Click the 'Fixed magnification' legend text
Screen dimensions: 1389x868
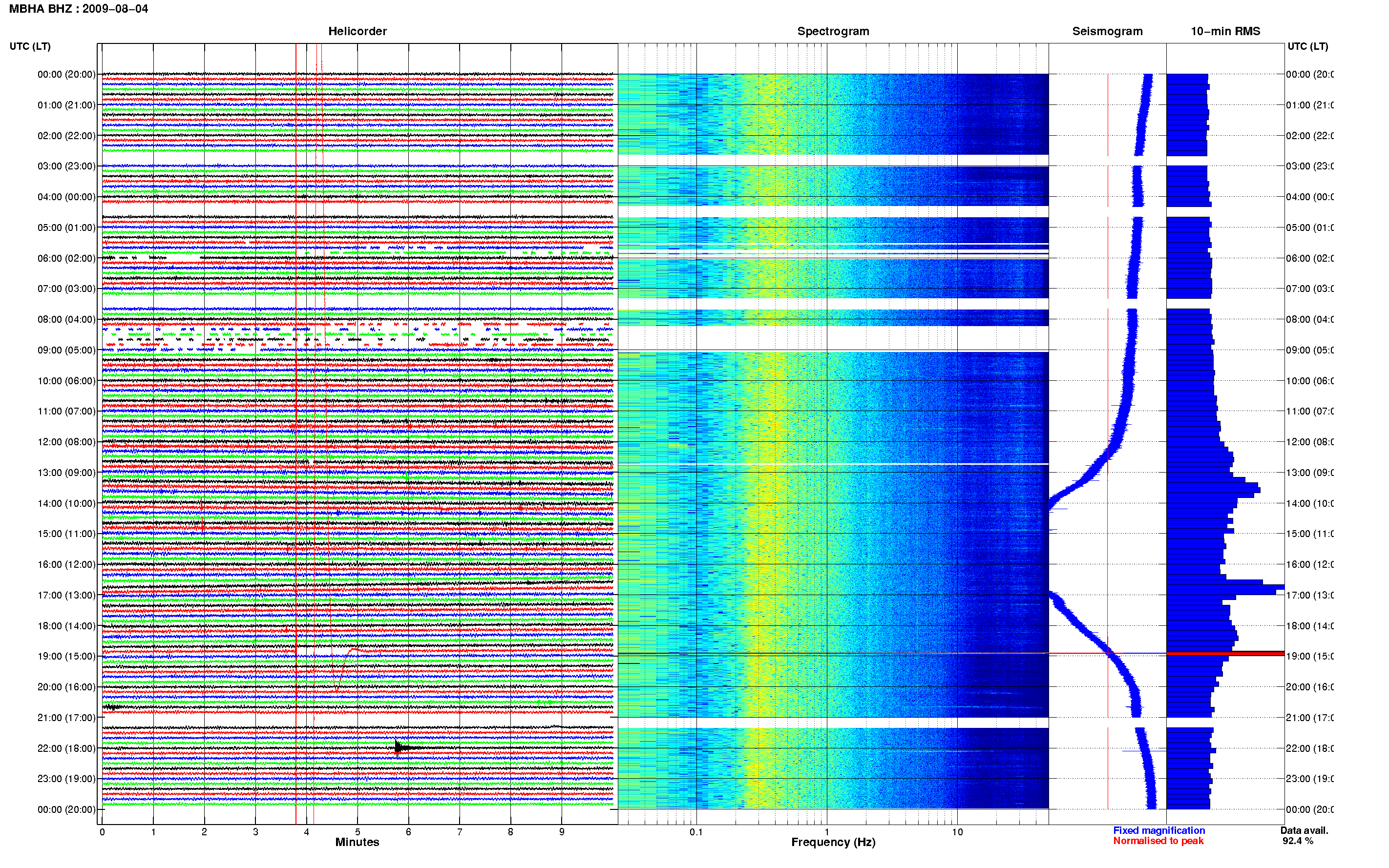[1159, 830]
